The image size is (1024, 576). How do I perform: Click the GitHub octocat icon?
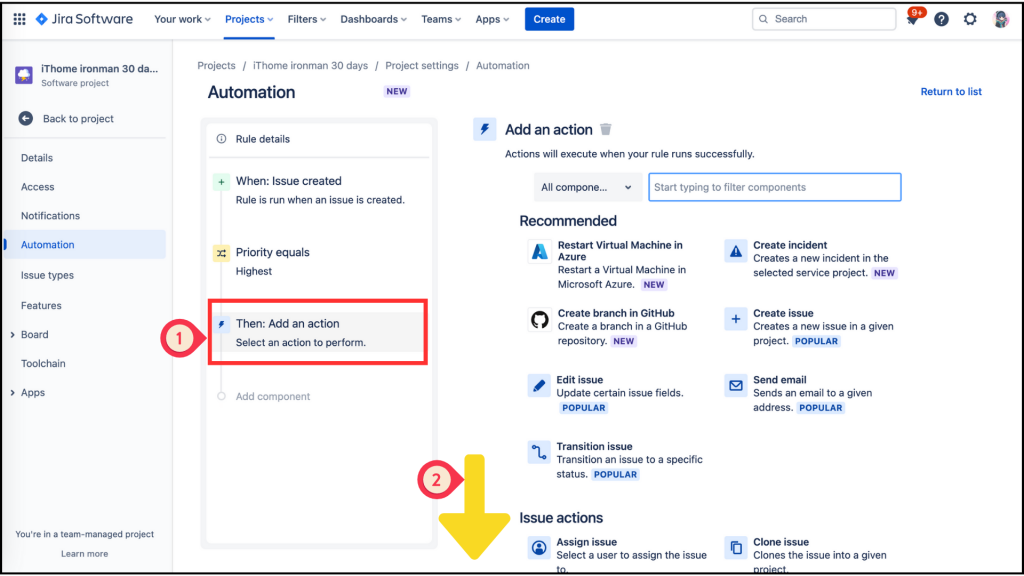click(x=539, y=319)
